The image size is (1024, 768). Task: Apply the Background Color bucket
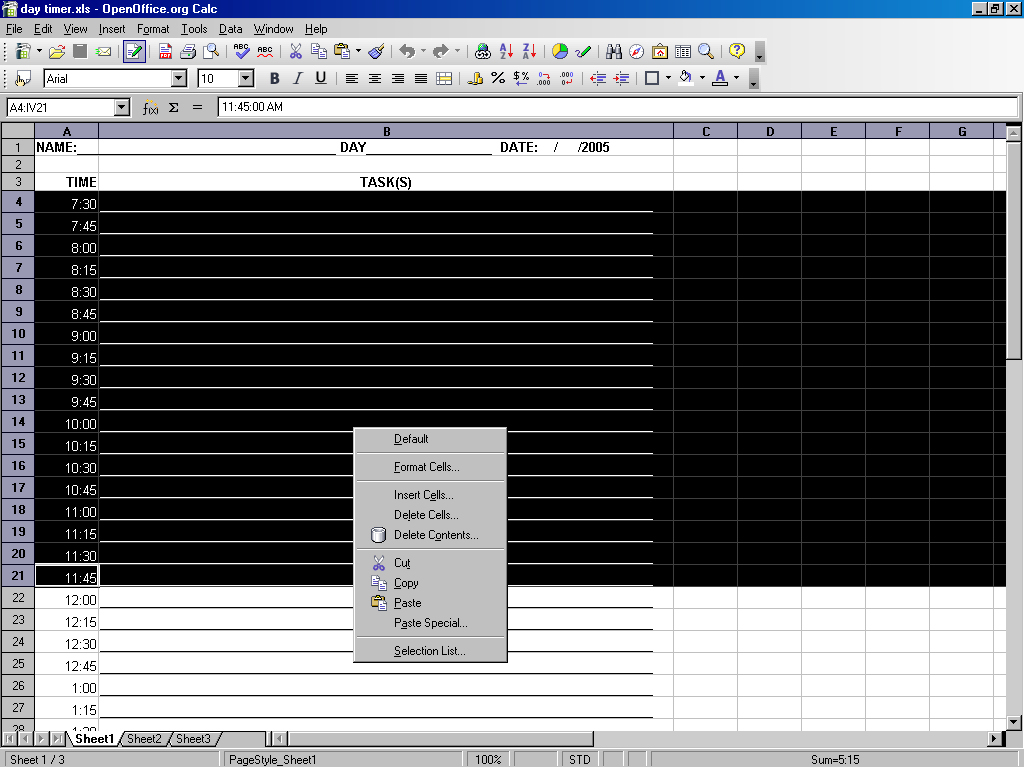tap(686, 78)
